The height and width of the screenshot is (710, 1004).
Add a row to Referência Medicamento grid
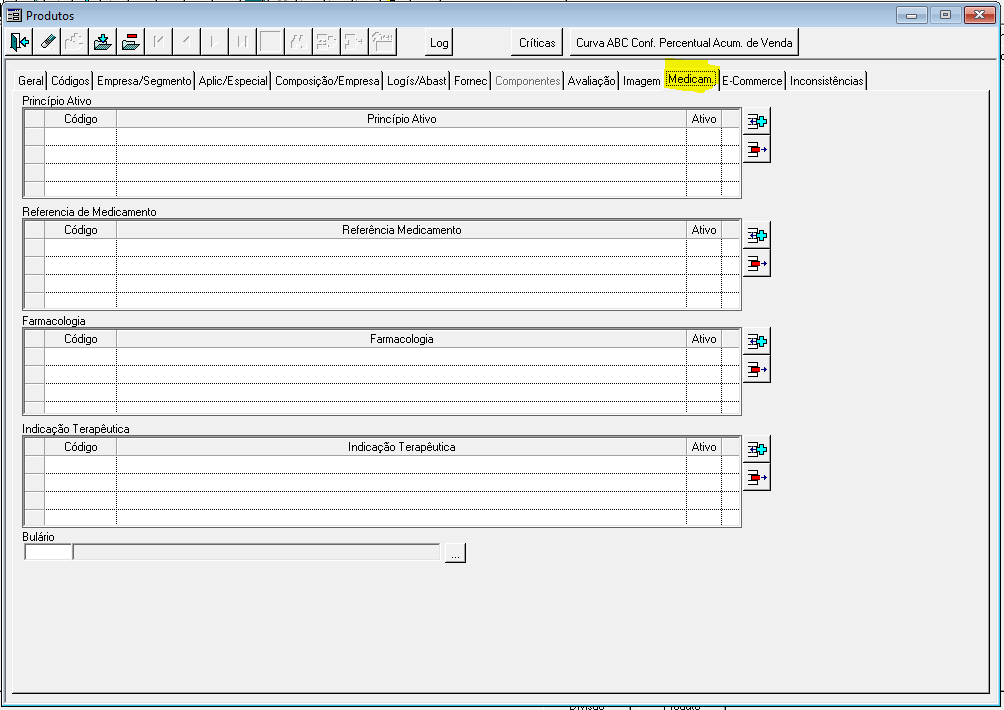pyautogui.click(x=757, y=235)
